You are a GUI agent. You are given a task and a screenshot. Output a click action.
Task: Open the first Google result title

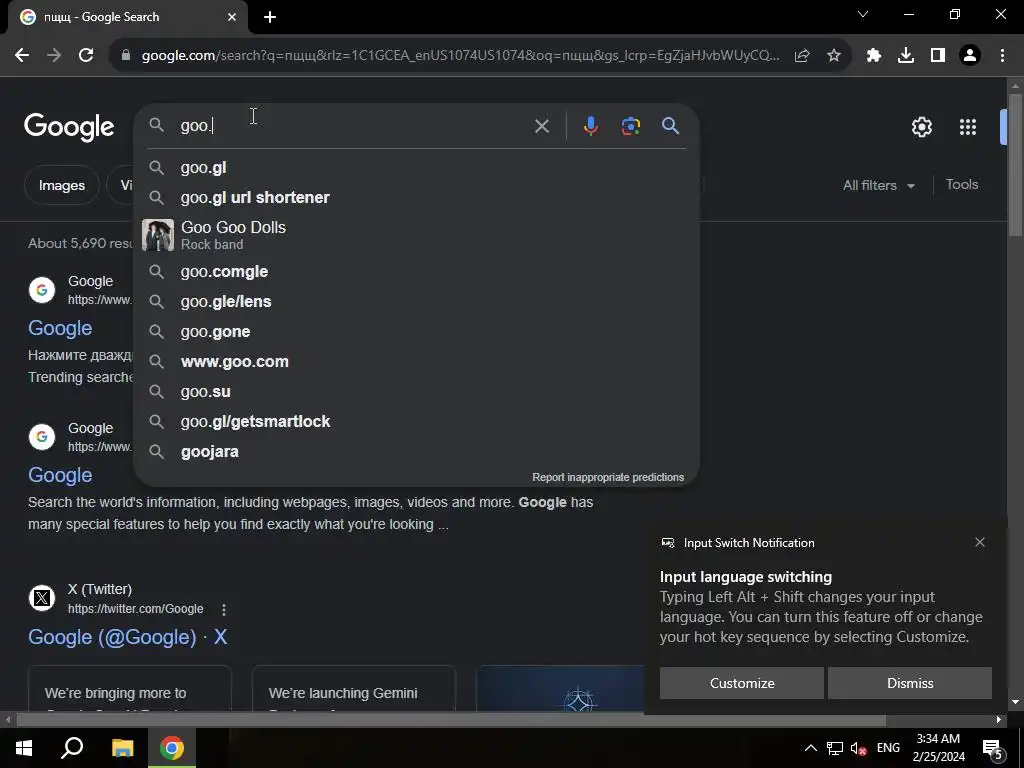(x=60, y=328)
